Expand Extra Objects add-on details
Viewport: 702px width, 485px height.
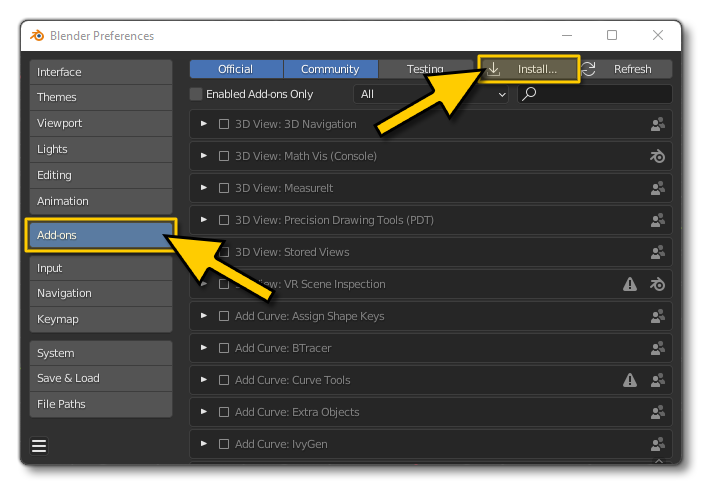pyautogui.click(x=204, y=411)
